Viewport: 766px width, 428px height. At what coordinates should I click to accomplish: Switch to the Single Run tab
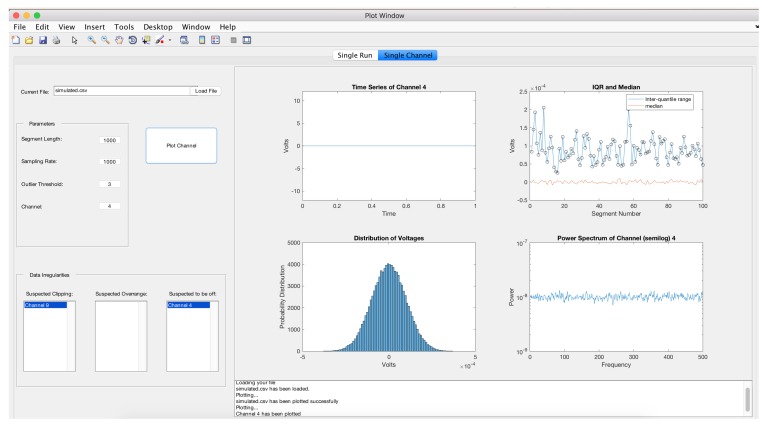tap(355, 55)
